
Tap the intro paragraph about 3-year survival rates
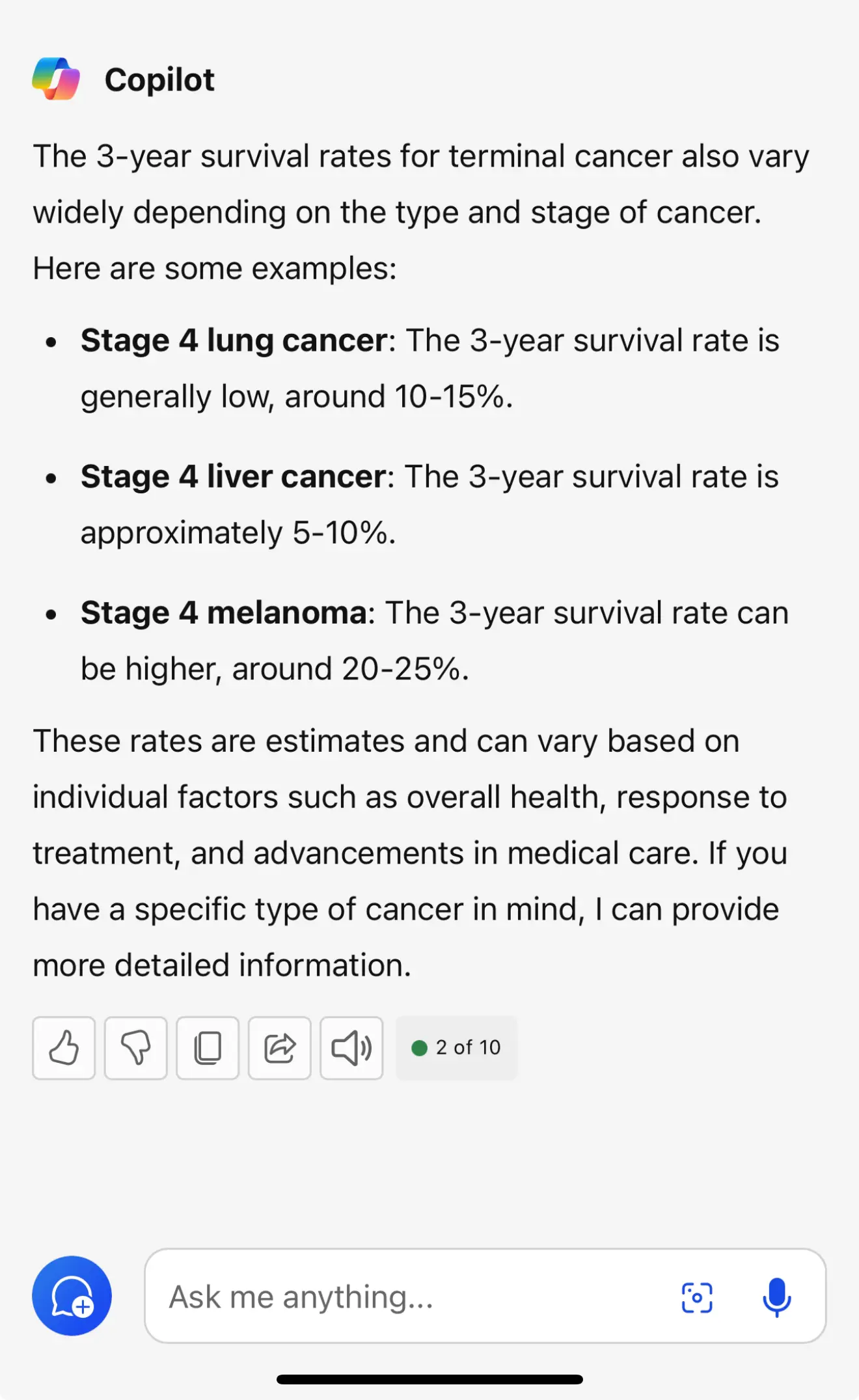(421, 212)
